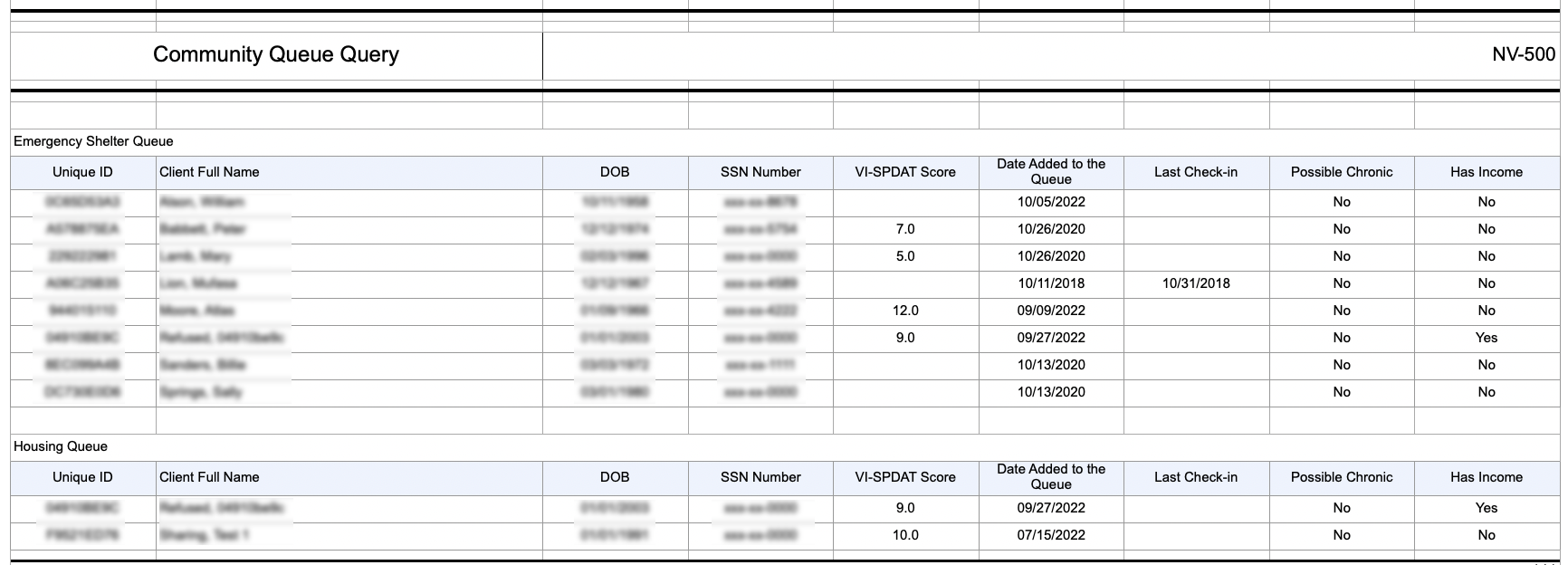The image size is (1568, 565).
Task: Click "Last Check-in" header in Housing Queue
Action: click(x=1196, y=477)
